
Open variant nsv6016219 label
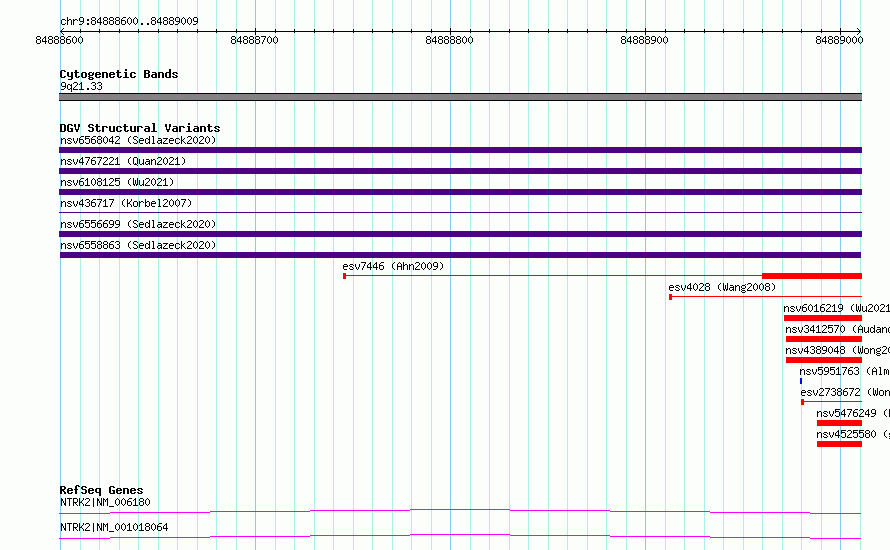click(x=836, y=308)
